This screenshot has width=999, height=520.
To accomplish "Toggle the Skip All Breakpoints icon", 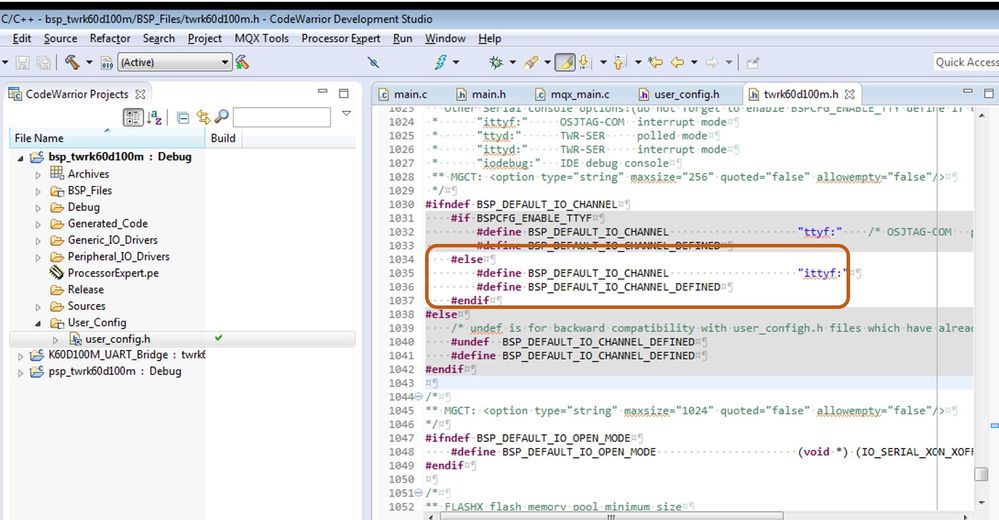I will 373,62.
